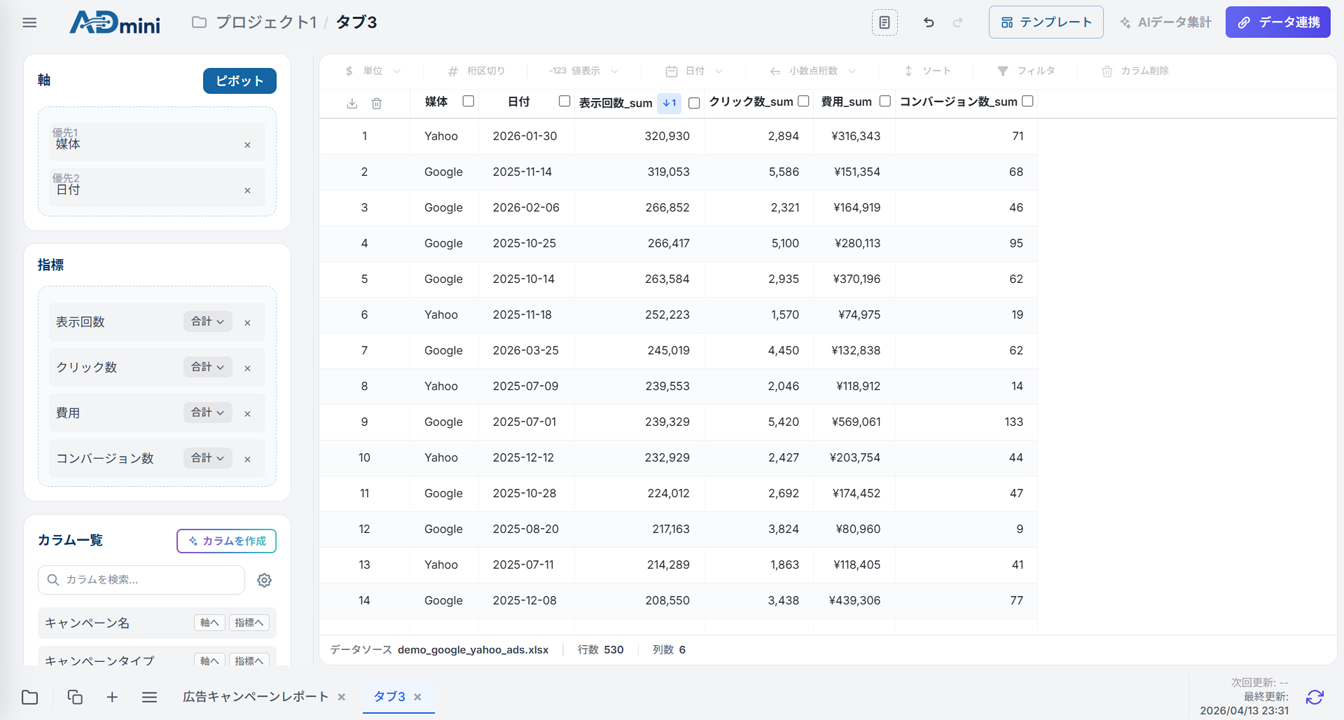
Task: Open the 値表示 dropdown
Action: click(x=584, y=71)
